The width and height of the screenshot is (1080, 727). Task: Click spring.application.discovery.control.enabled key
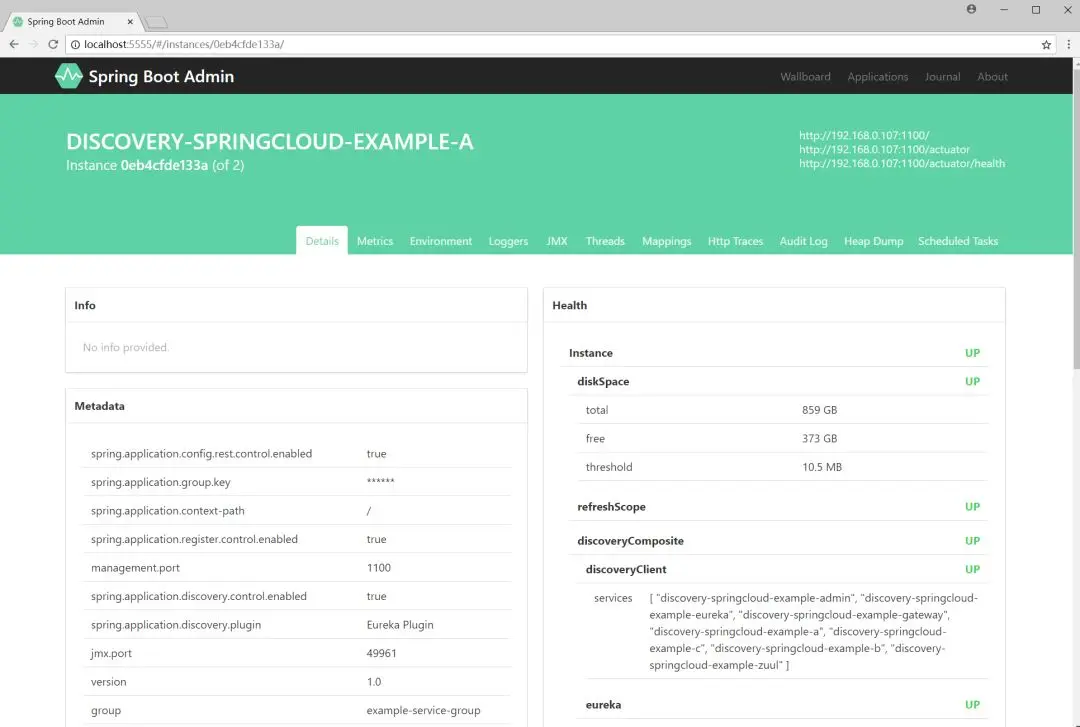click(198, 596)
